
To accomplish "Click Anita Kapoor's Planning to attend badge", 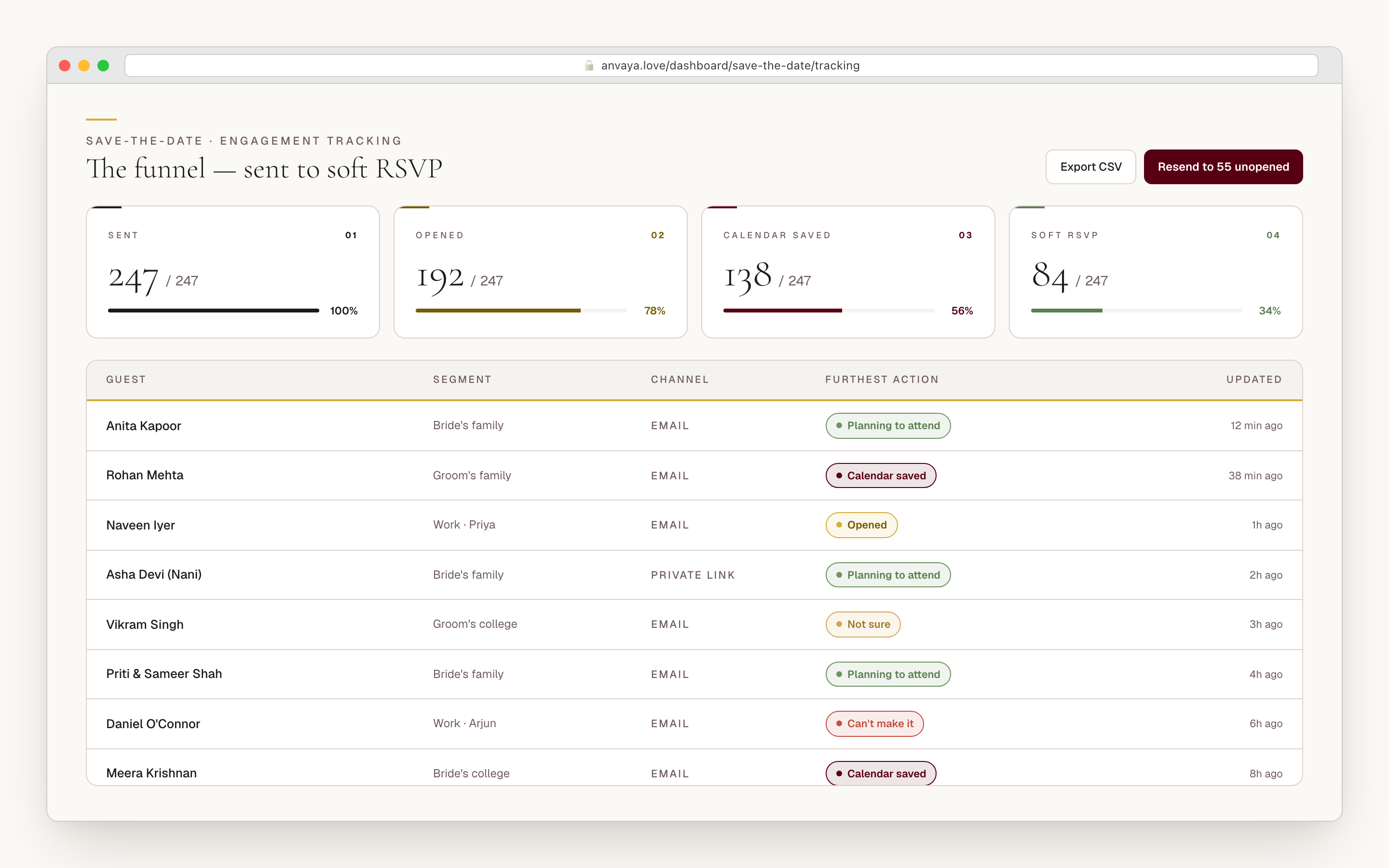I will click(x=888, y=426).
